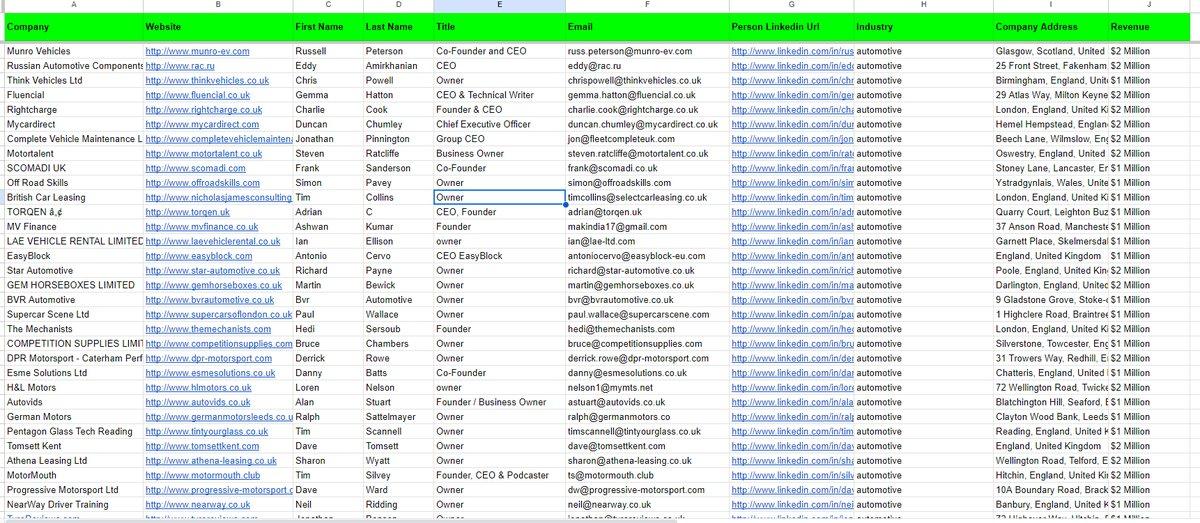
Task: Select the Athena Leasing Ltd cell
Action: tap(73, 461)
